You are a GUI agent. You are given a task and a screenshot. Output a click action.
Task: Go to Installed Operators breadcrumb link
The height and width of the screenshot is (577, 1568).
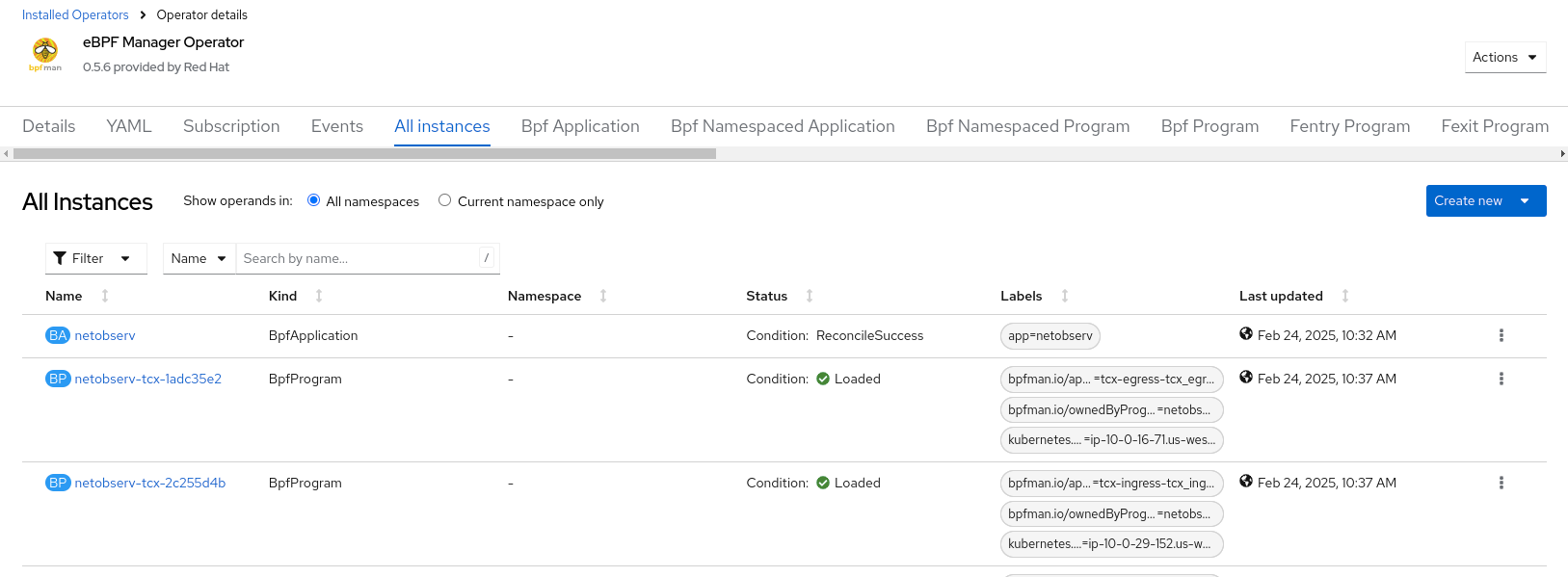click(x=75, y=14)
